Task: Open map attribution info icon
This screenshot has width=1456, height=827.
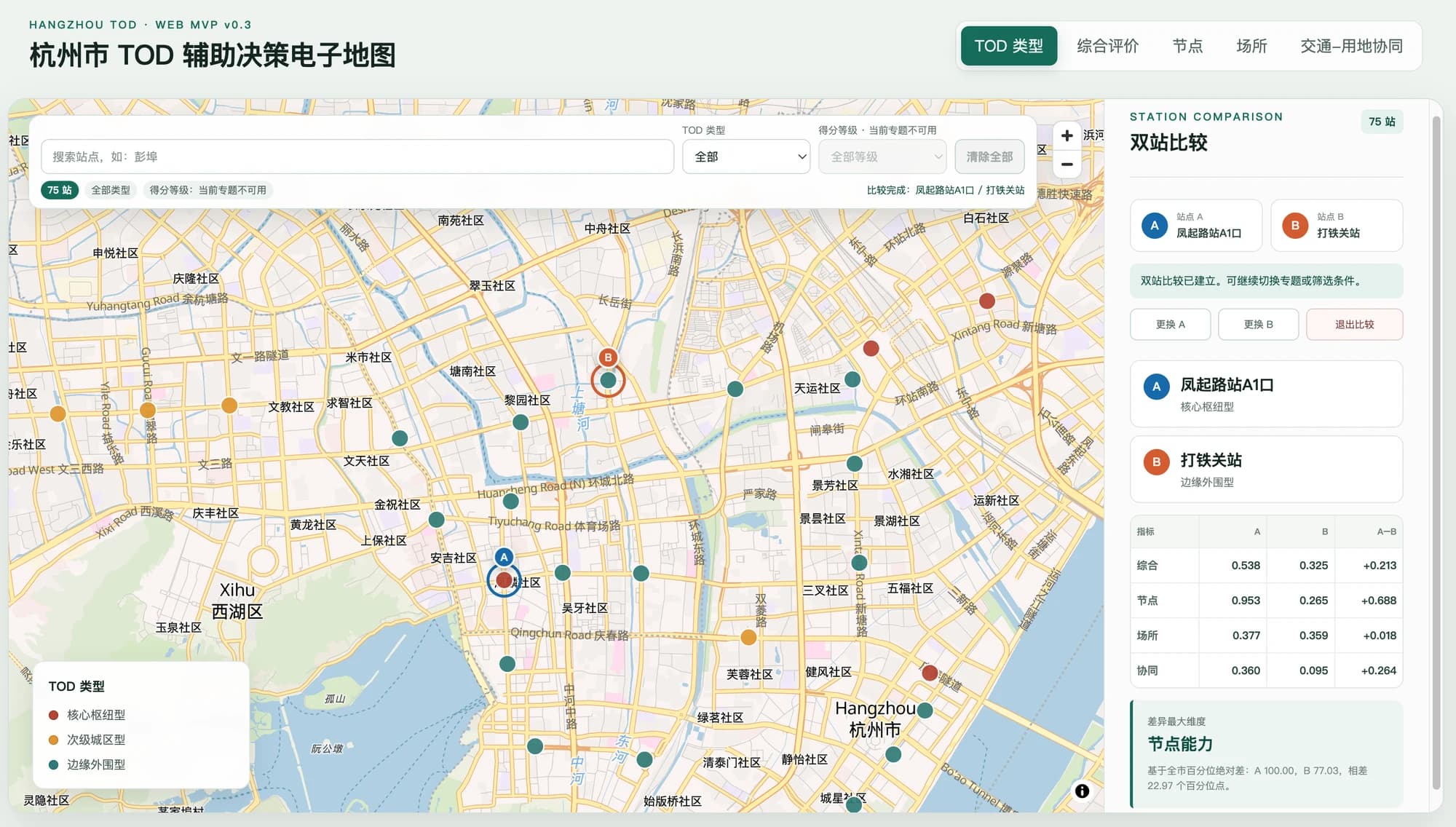Action: (1082, 791)
